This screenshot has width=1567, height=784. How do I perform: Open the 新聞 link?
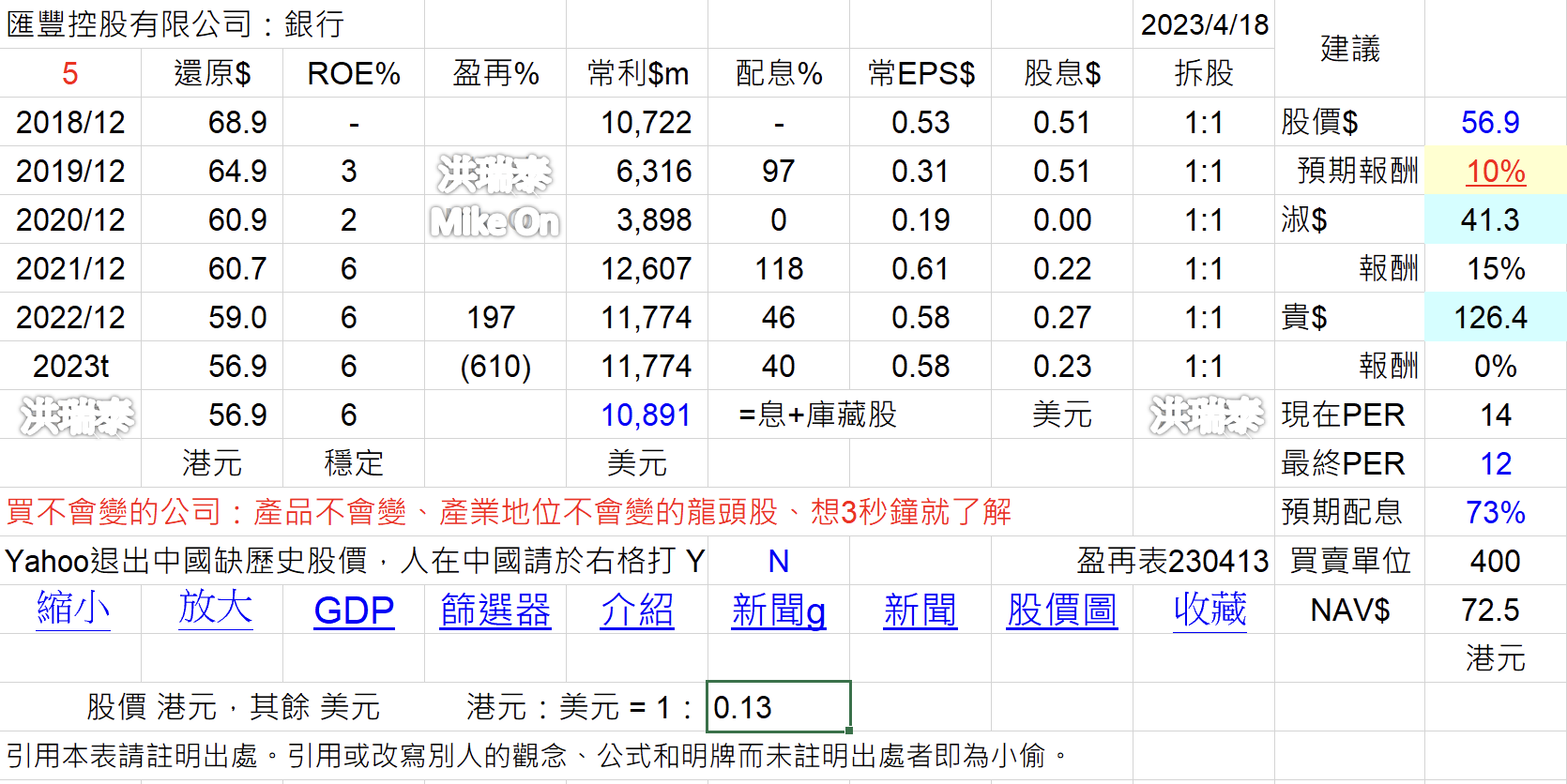(920, 611)
